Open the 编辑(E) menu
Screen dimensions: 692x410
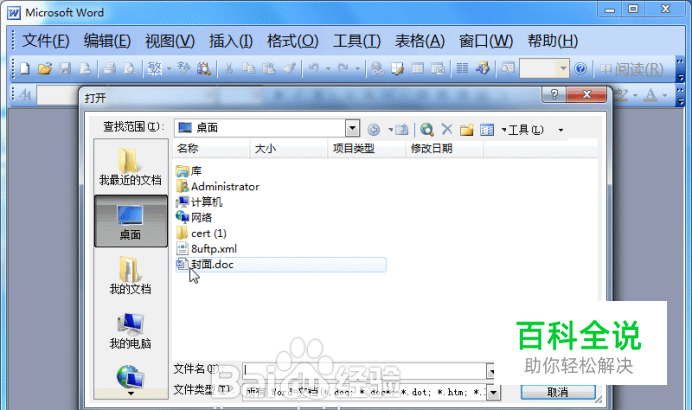(107, 41)
